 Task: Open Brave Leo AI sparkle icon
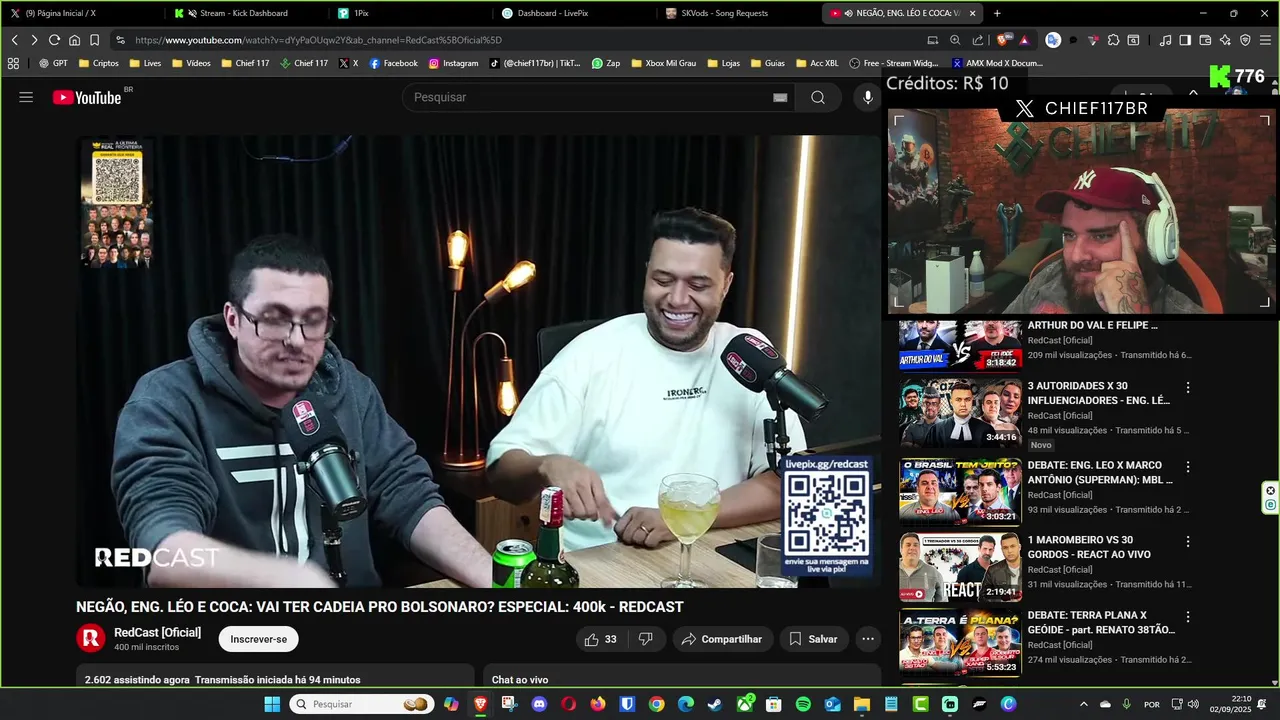click(1225, 40)
